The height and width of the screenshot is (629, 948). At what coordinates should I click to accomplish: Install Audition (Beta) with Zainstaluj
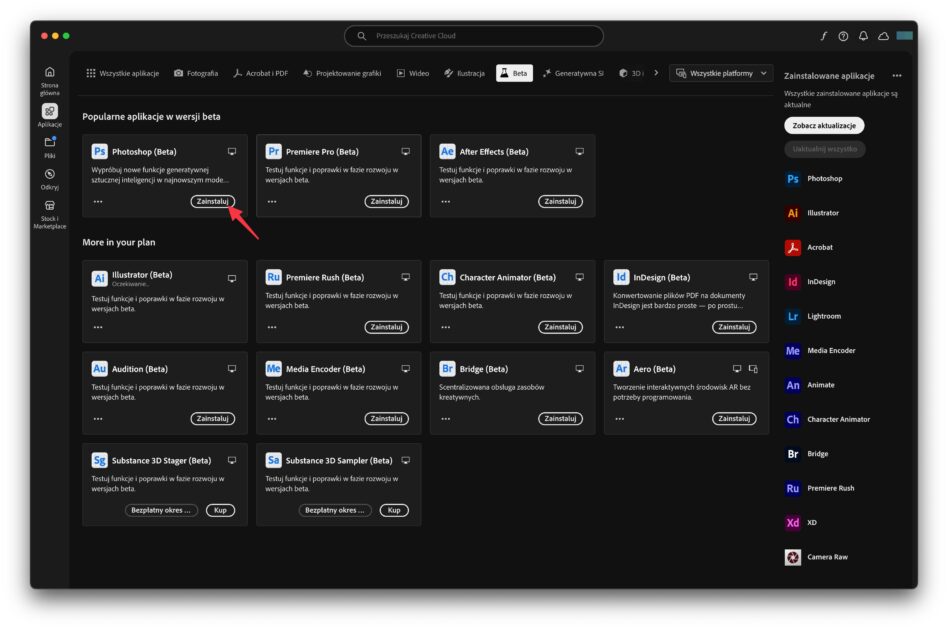[x=213, y=419]
